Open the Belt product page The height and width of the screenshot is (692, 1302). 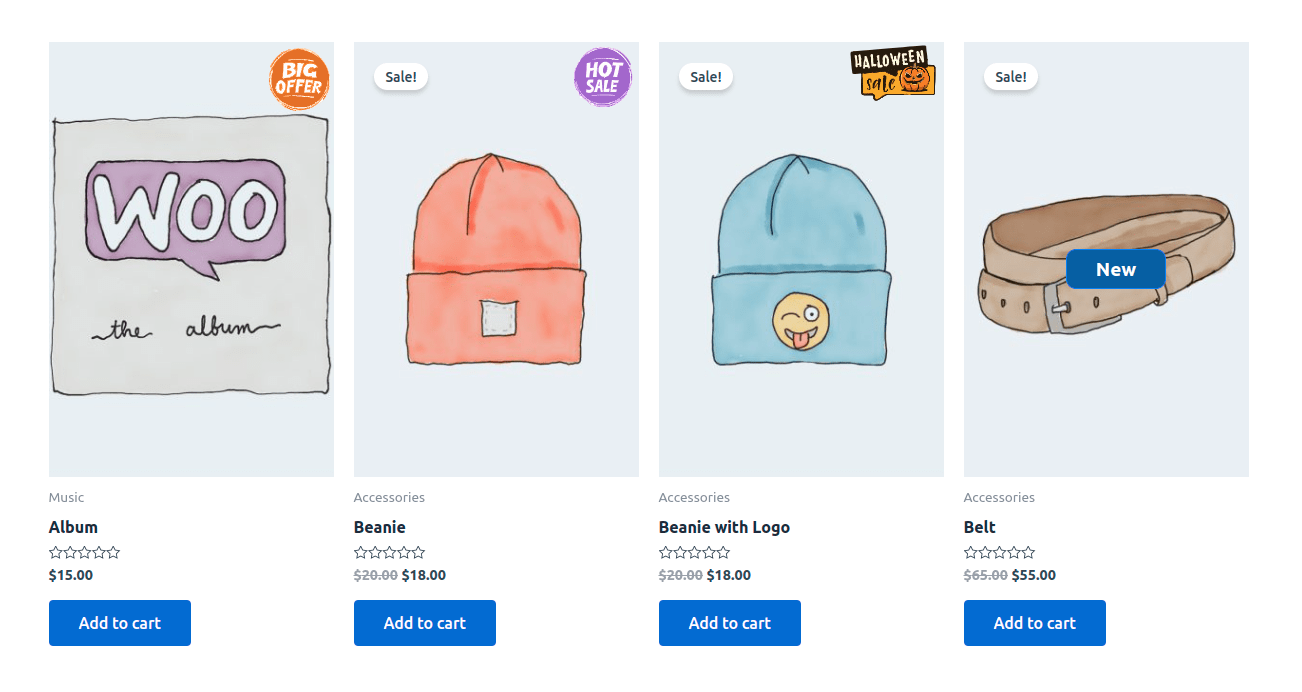979,527
